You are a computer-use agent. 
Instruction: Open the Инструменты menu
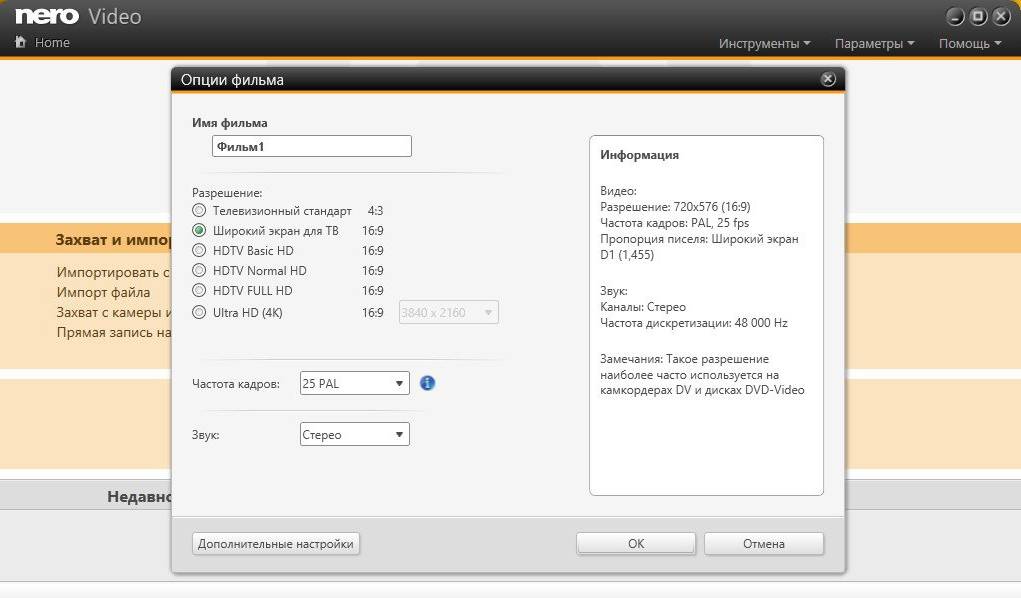tap(764, 43)
